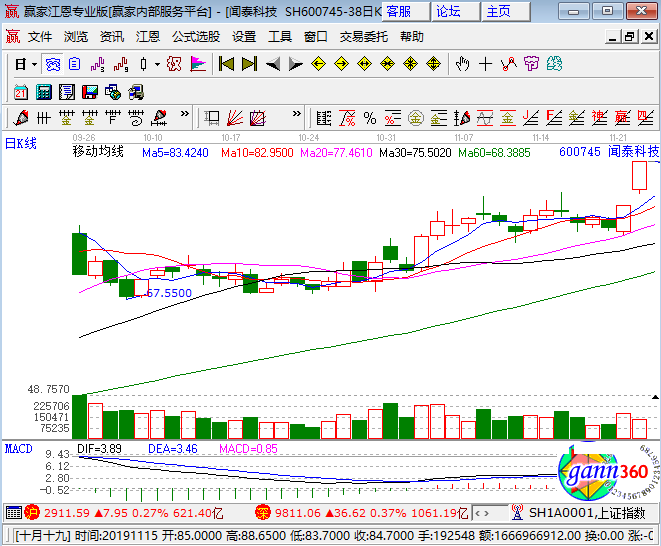661x546 pixels.
Task: Jump to first bar with skip-to-start arrow
Action: 226,64
